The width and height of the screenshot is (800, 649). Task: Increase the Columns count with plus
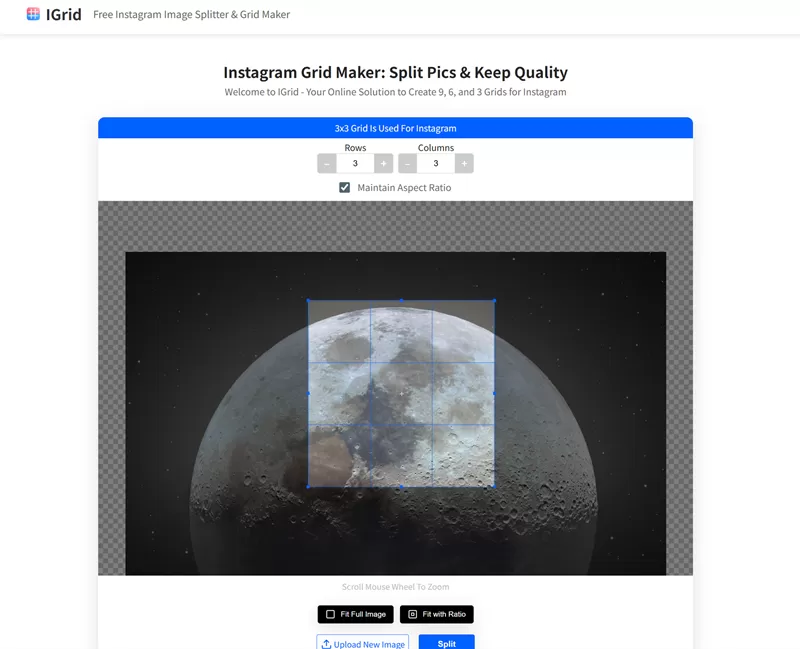click(464, 164)
